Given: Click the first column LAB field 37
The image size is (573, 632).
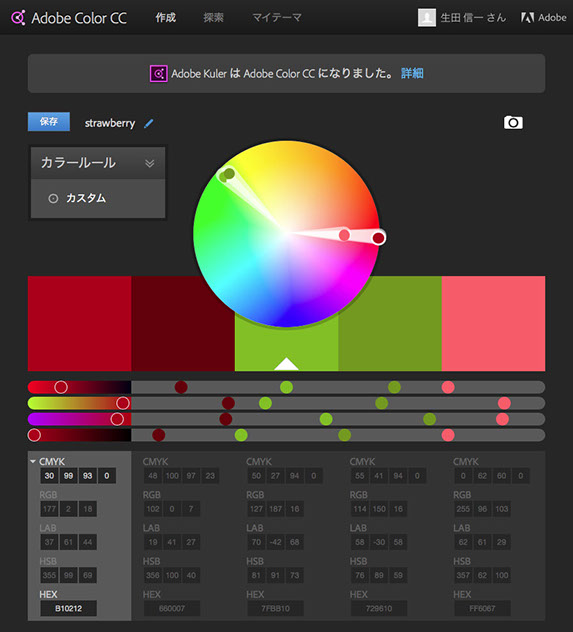Looking at the screenshot, I should (49, 542).
